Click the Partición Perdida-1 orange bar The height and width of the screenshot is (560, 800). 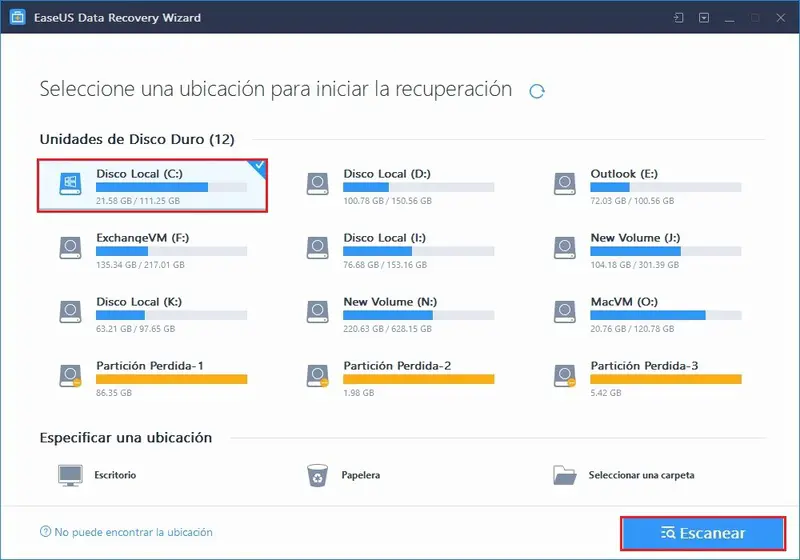[171, 379]
